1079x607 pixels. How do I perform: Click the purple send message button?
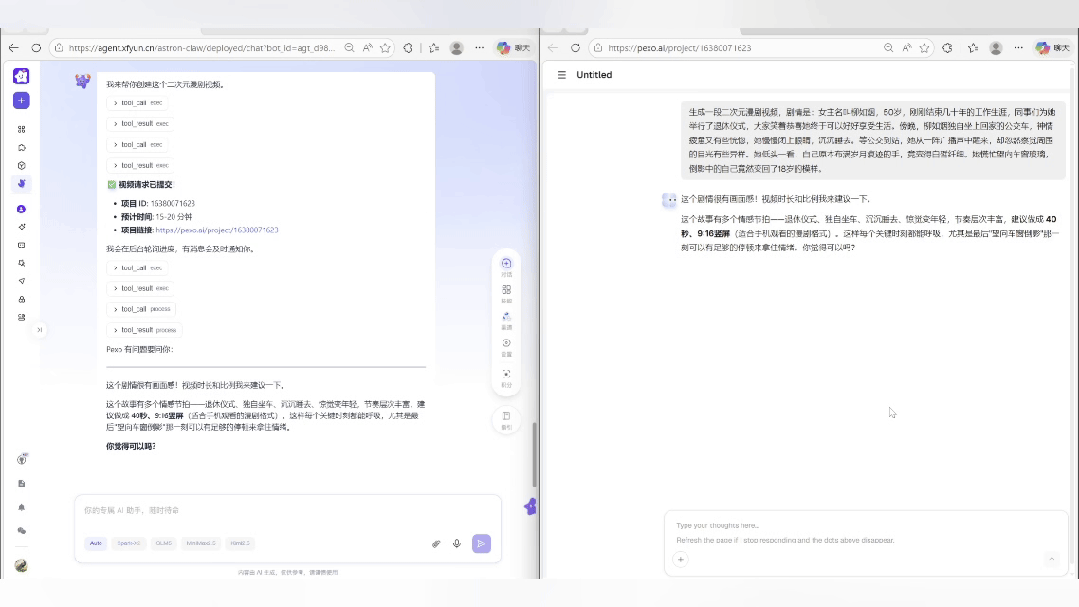[481, 544]
